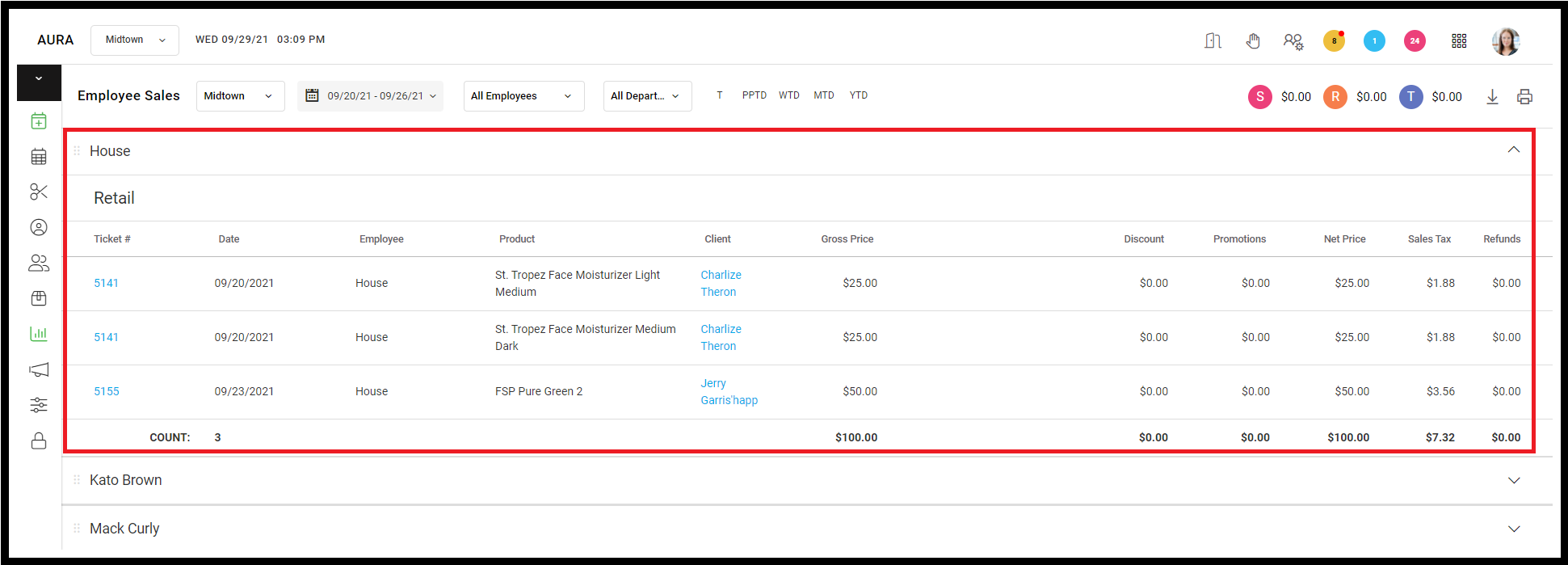Click the download report icon
The height and width of the screenshot is (565, 1568).
[1492, 97]
